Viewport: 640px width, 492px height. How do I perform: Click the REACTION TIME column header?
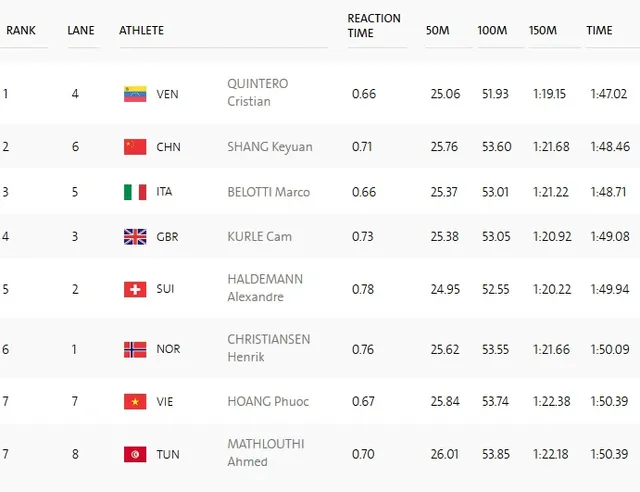point(374,25)
